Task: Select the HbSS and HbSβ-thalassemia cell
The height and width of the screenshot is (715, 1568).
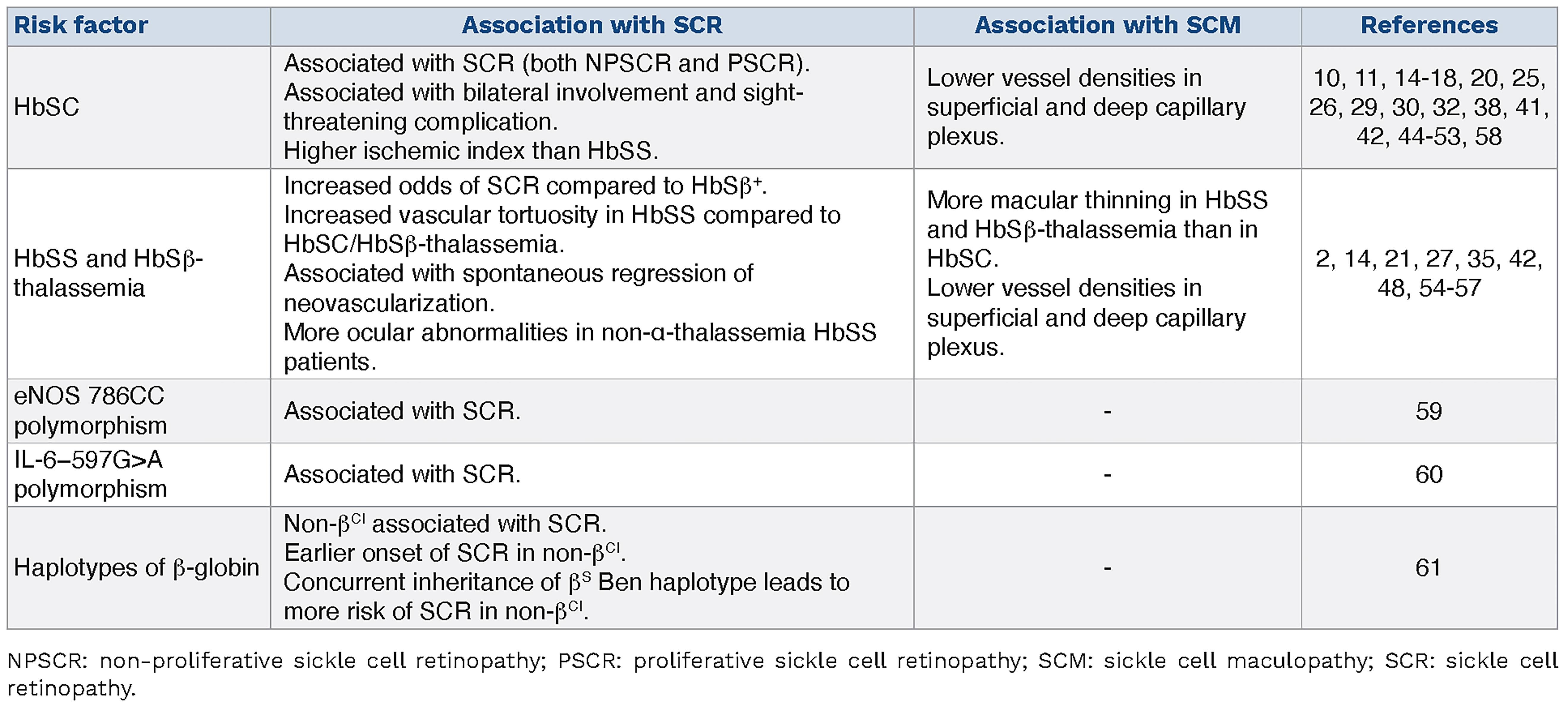Action: (108, 274)
